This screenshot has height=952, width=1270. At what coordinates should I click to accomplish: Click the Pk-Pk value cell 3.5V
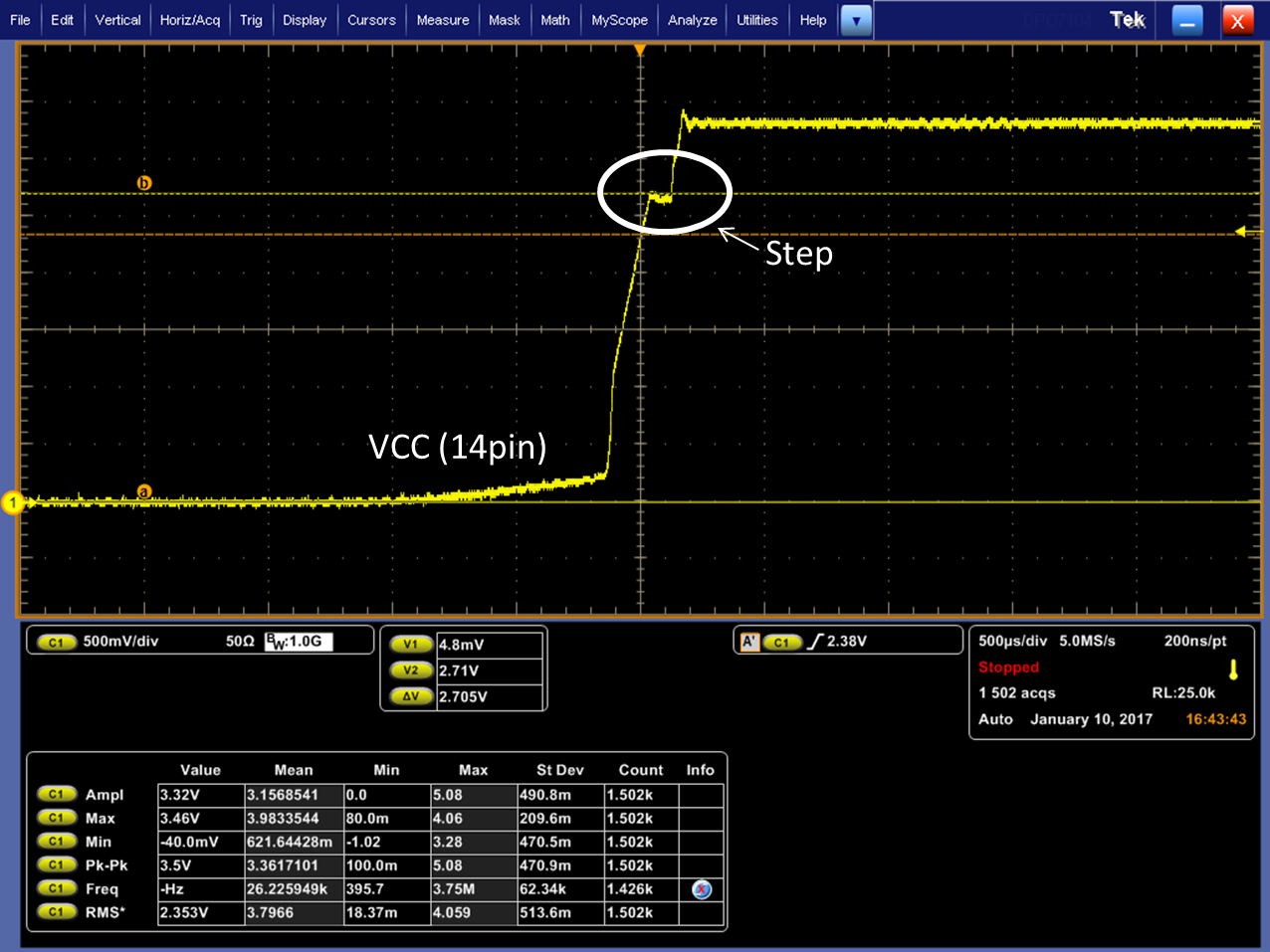[x=201, y=865]
